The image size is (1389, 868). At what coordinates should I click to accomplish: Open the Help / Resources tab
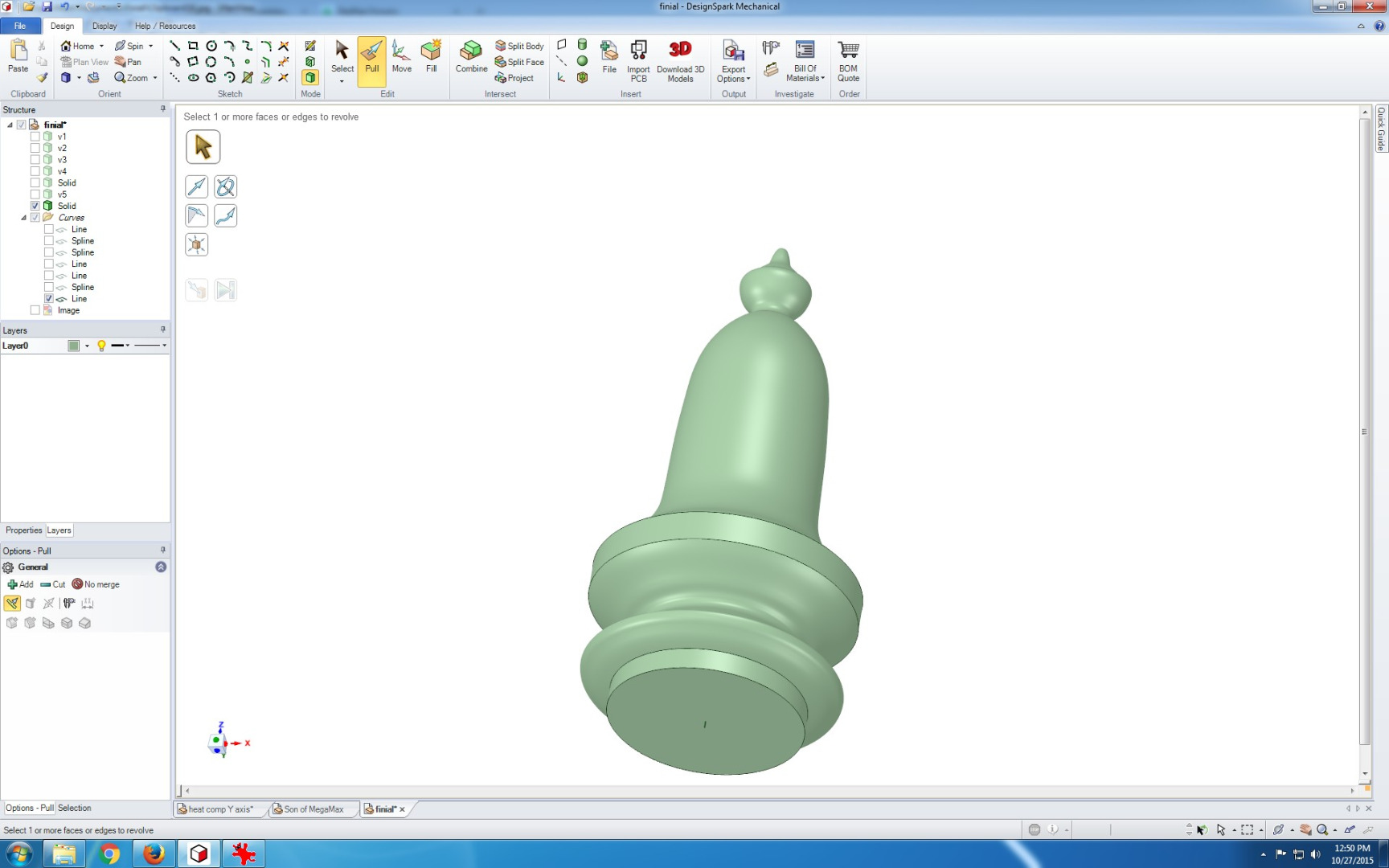(165, 26)
